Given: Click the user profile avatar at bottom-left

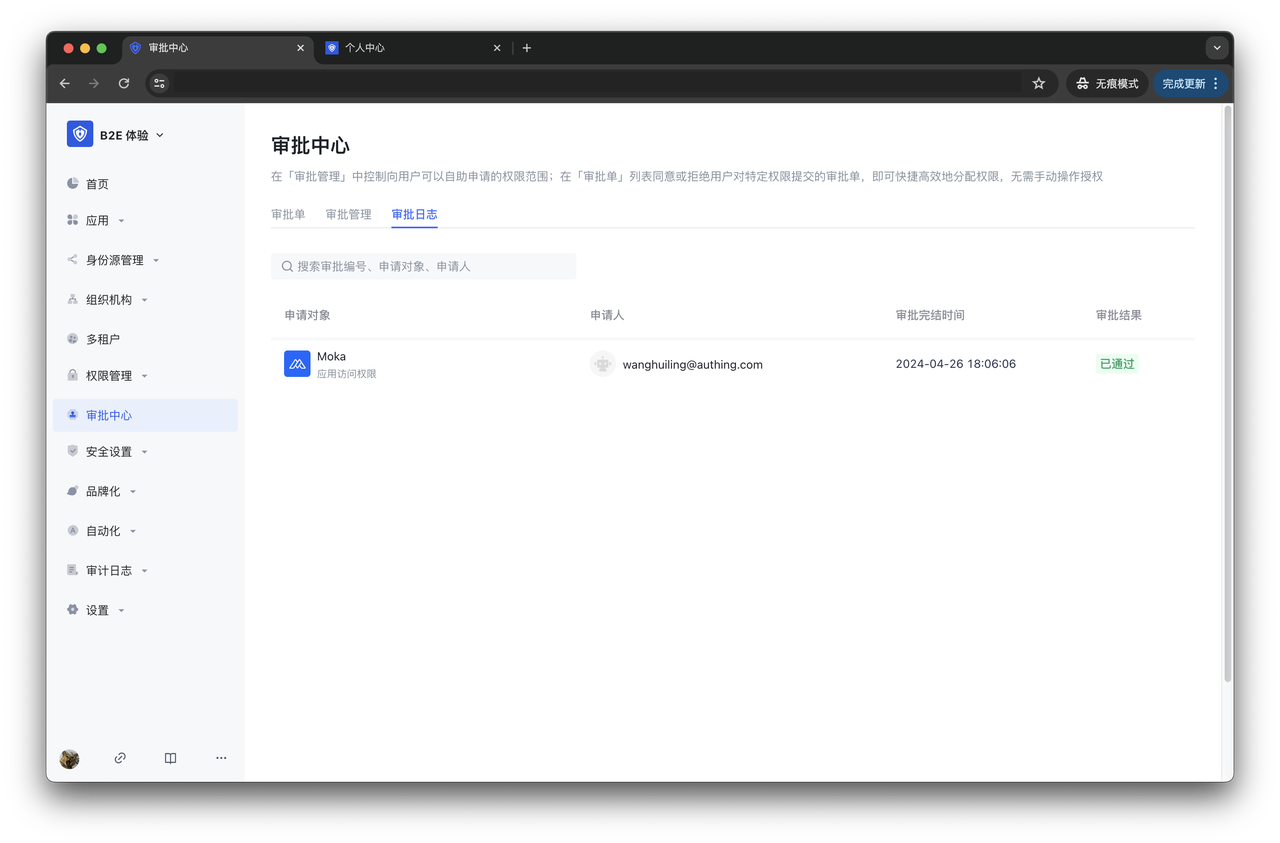Looking at the screenshot, I should (x=70, y=758).
